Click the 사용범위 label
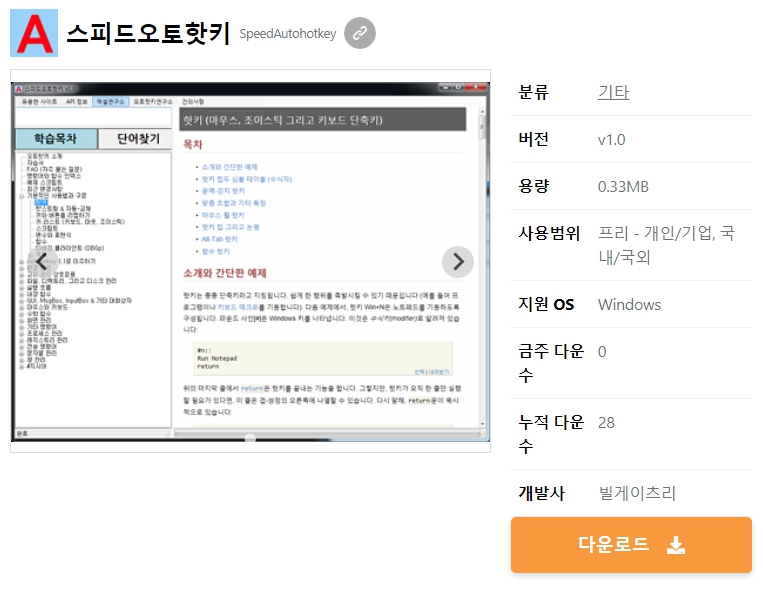 pos(549,233)
